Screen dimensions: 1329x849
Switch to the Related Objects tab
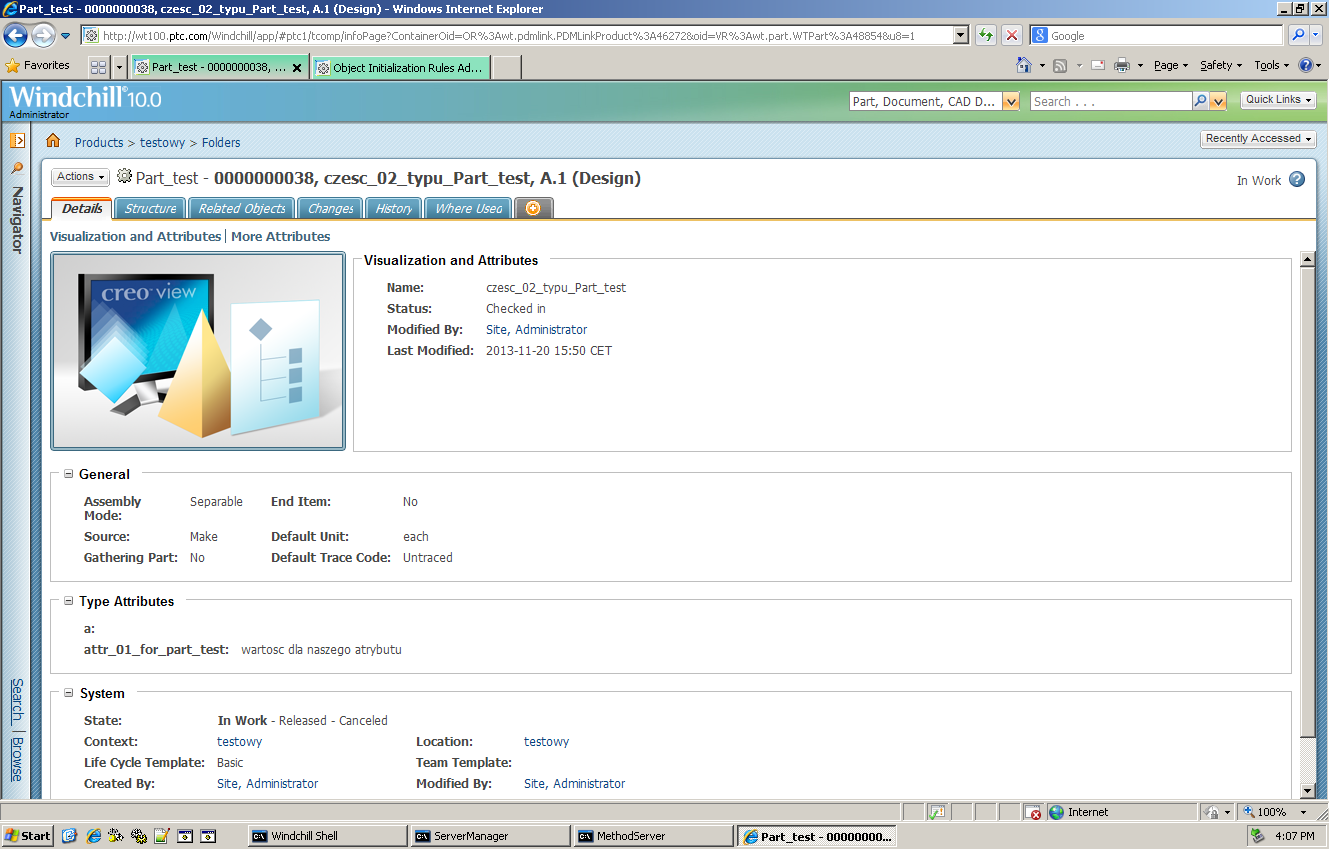241,208
